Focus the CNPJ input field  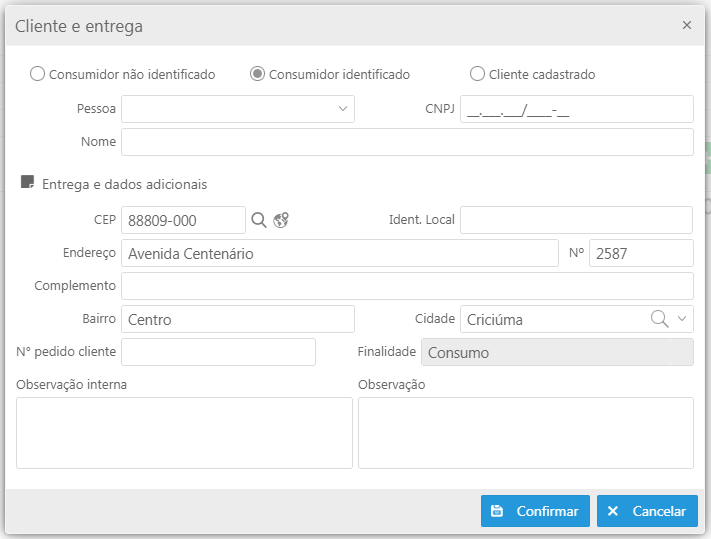pos(577,109)
